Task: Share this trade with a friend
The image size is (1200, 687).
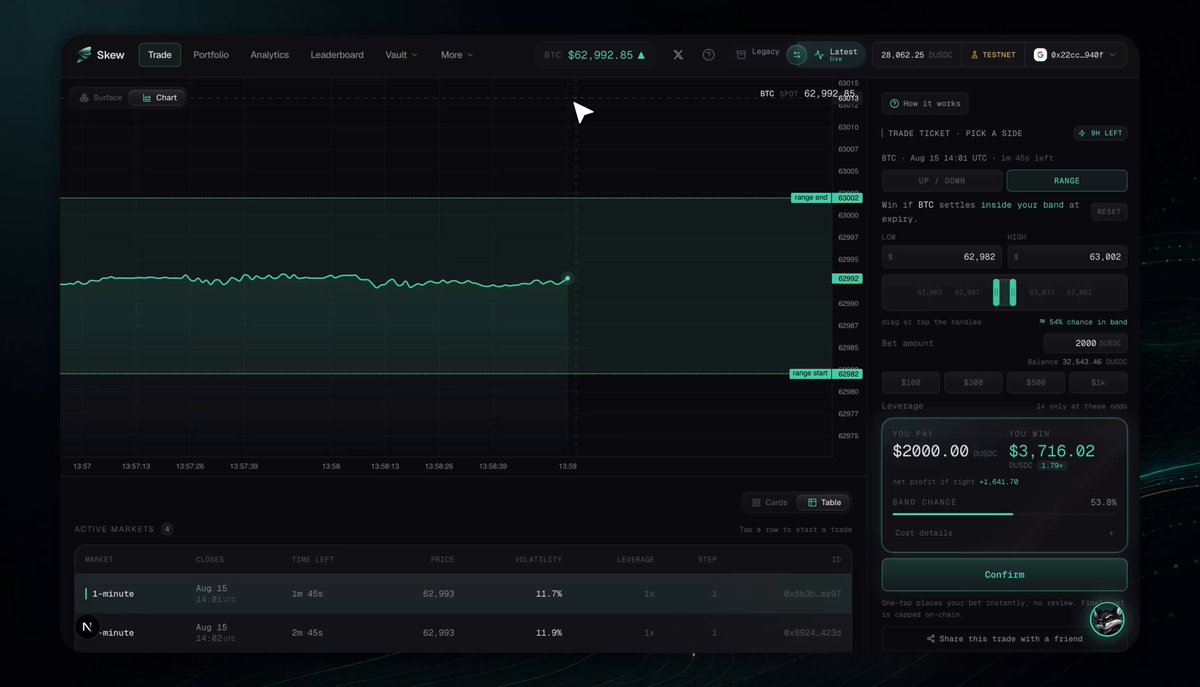Action: pos(1004,638)
